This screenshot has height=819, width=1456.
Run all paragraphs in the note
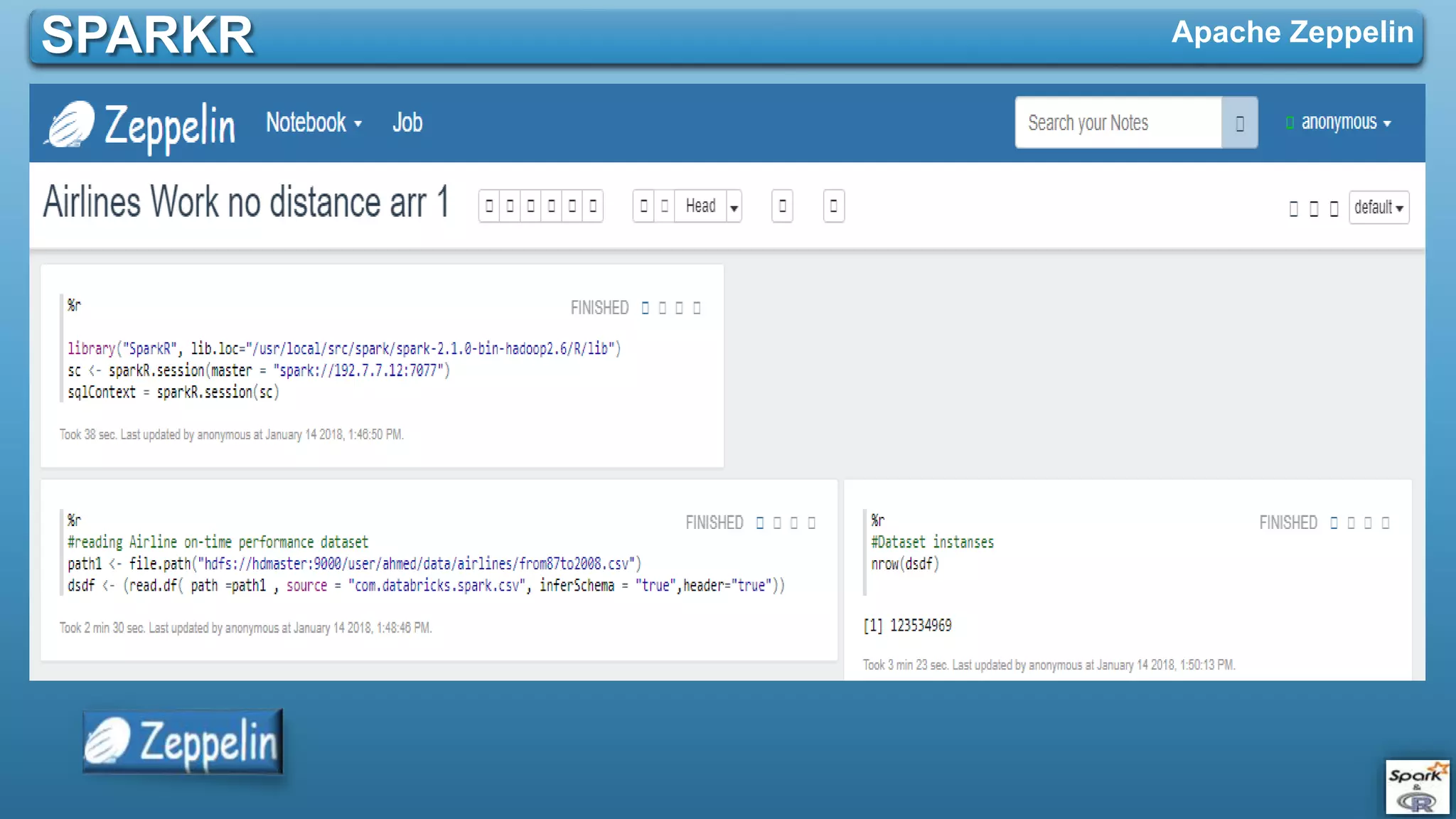pos(489,206)
